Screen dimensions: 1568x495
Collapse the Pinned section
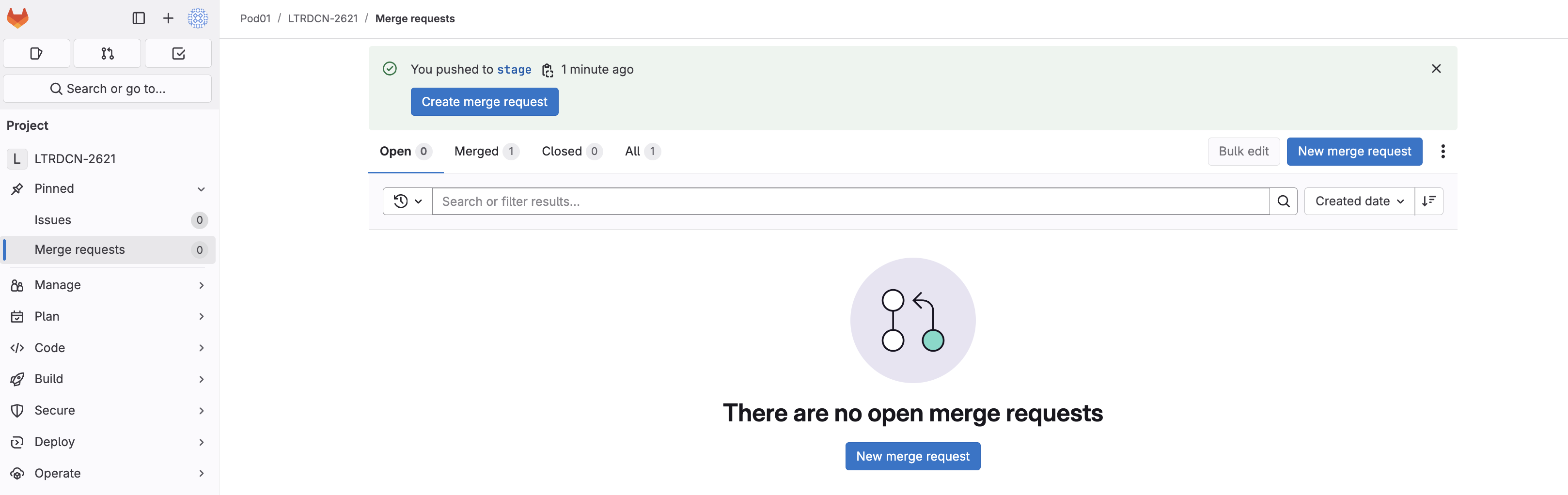201,189
